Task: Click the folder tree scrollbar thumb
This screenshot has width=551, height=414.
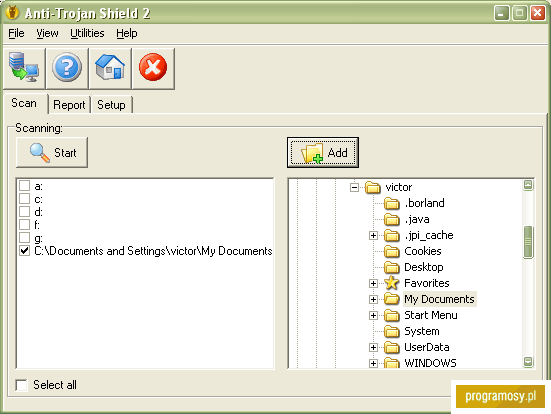Action: pyautogui.click(x=528, y=242)
